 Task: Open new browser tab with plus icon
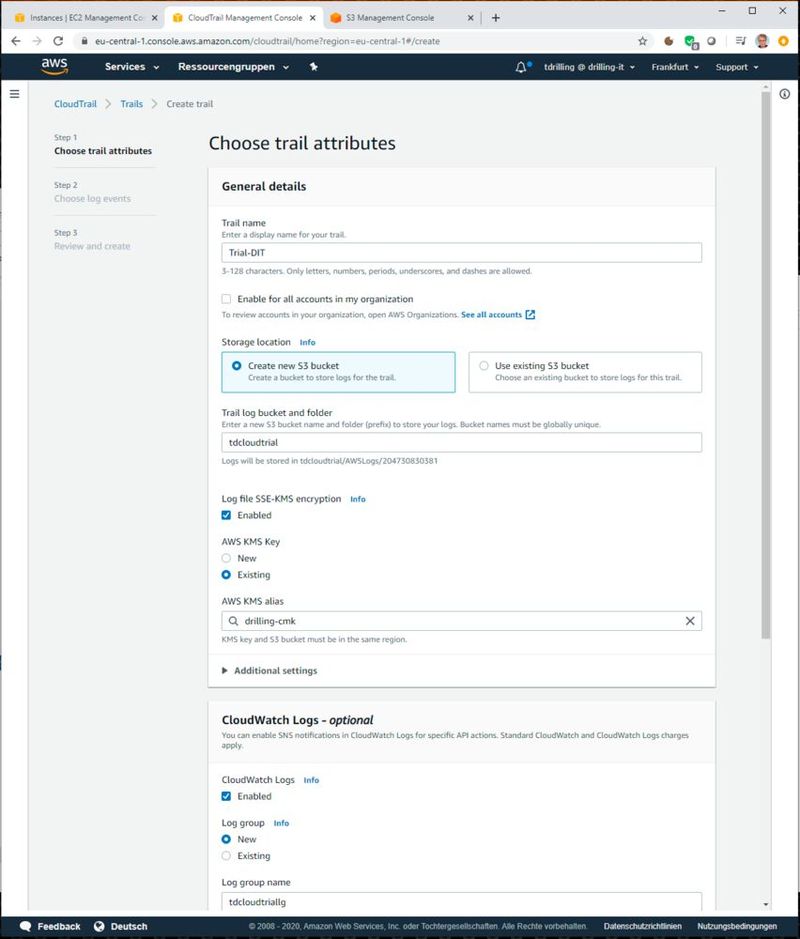[x=496, y=18]
